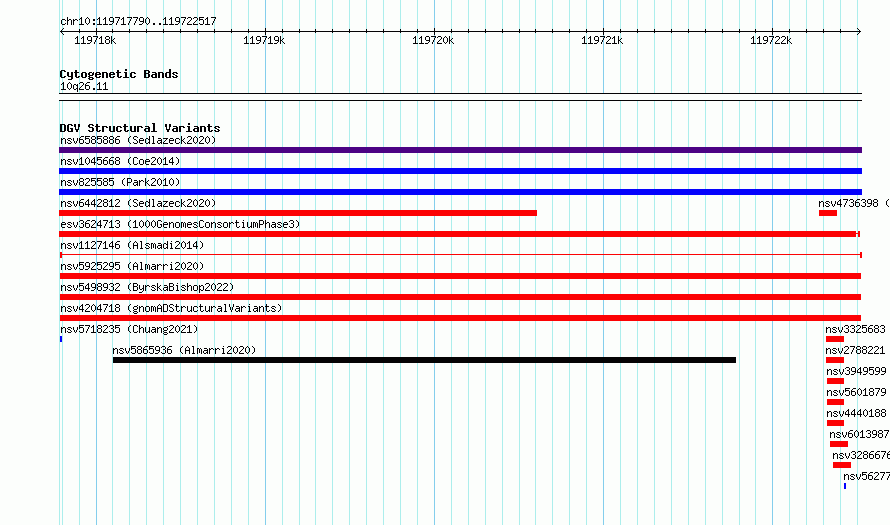Click the dark purple nsv6585886 variant bar
Image resolution: width=890 pixels, height=525 pixels.
[460, 150]
